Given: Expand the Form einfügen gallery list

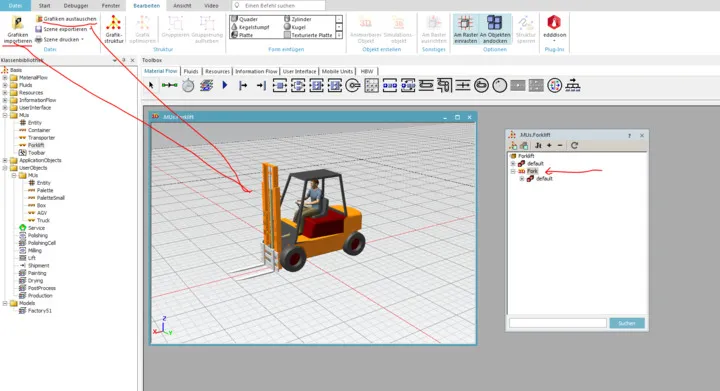Looking at the screenshot, I should coord(339,35).
